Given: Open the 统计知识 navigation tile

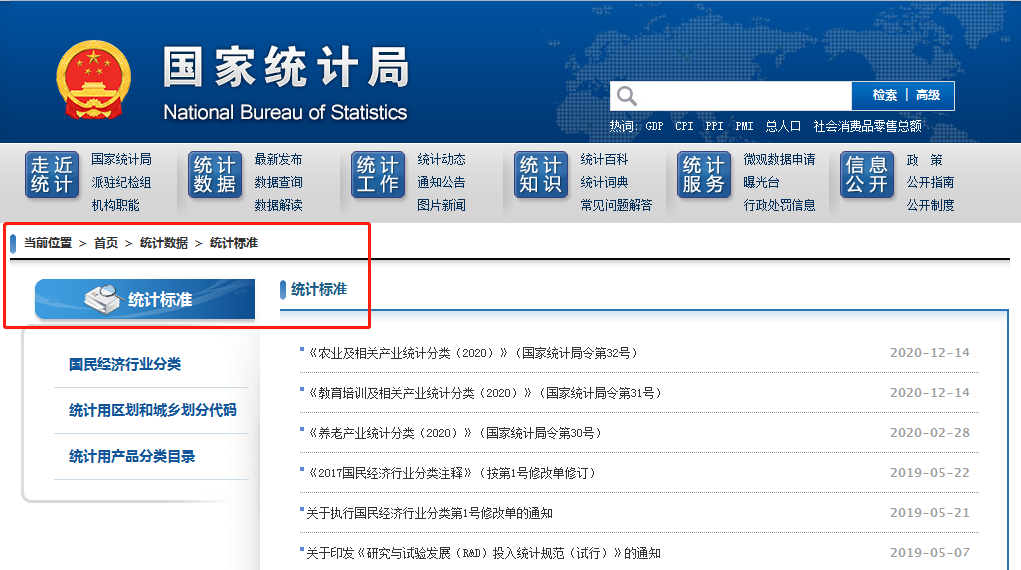Looking at the screenshot, I should tap(541, 175).
